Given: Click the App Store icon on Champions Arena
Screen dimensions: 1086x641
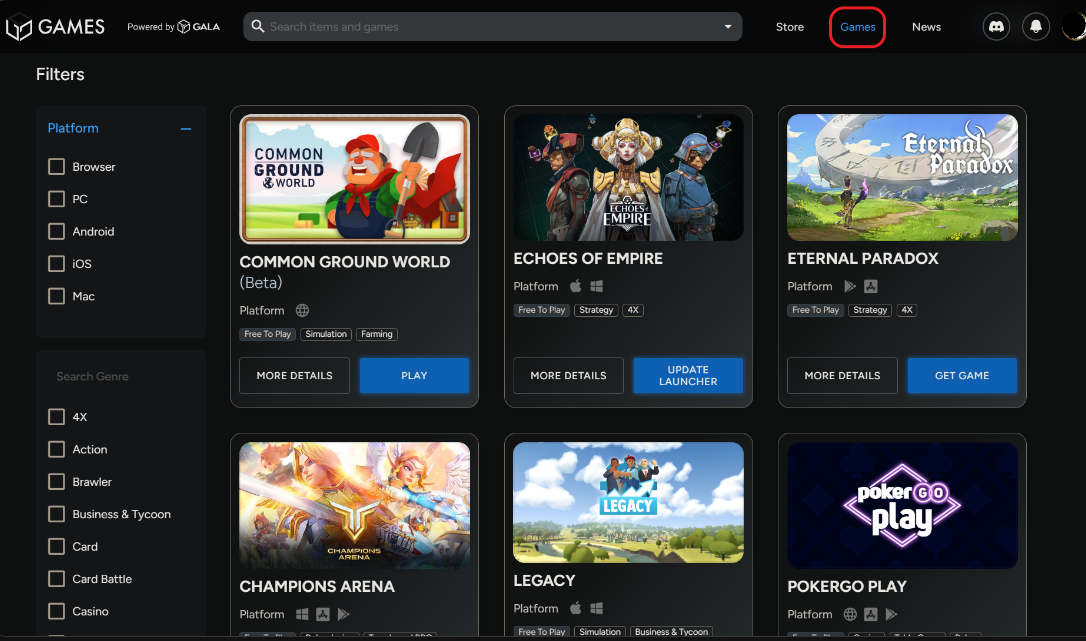Looking at the screenshot, I should [x=323, y=614].
